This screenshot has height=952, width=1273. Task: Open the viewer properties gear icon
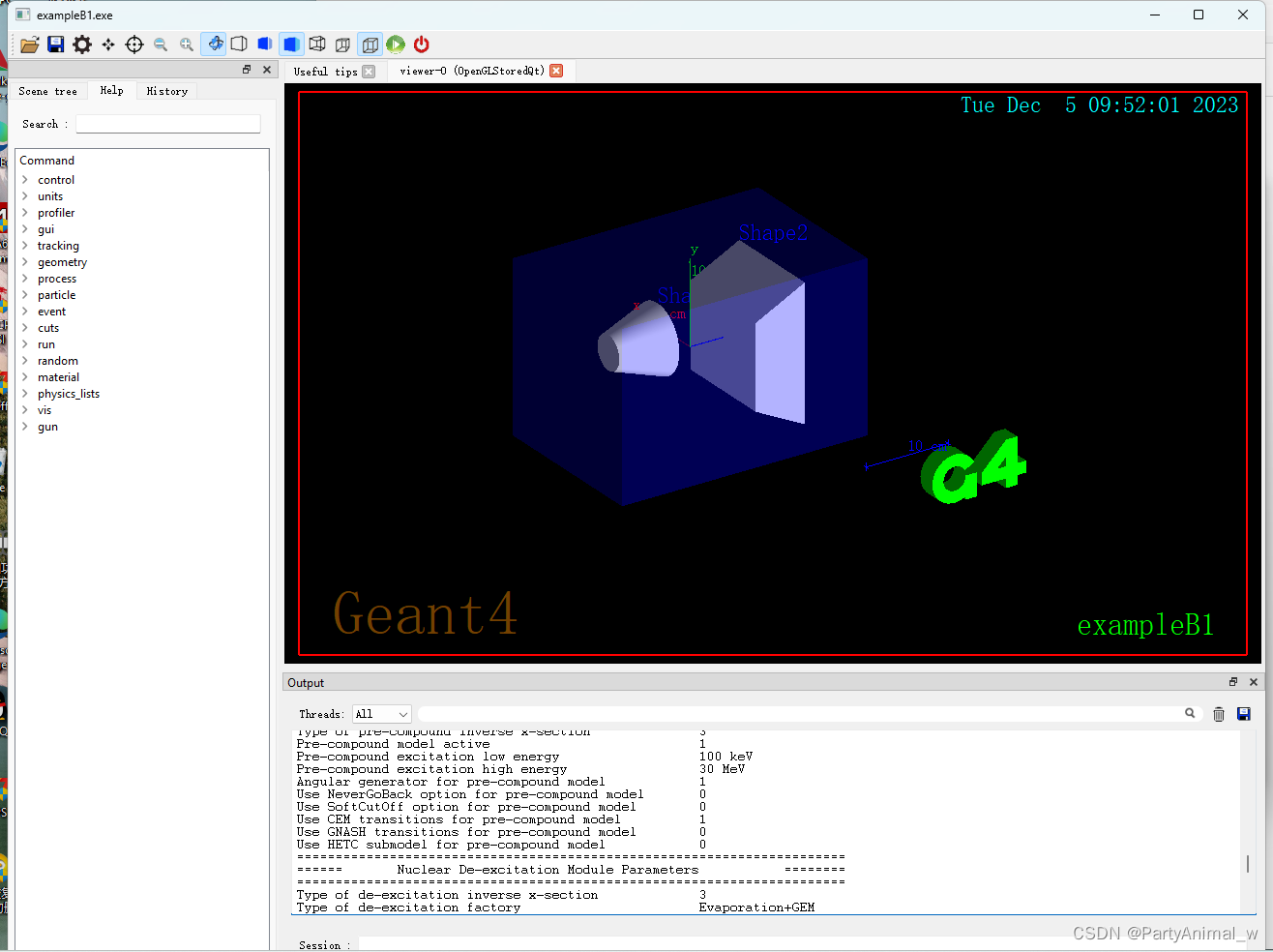pos(81,44)
